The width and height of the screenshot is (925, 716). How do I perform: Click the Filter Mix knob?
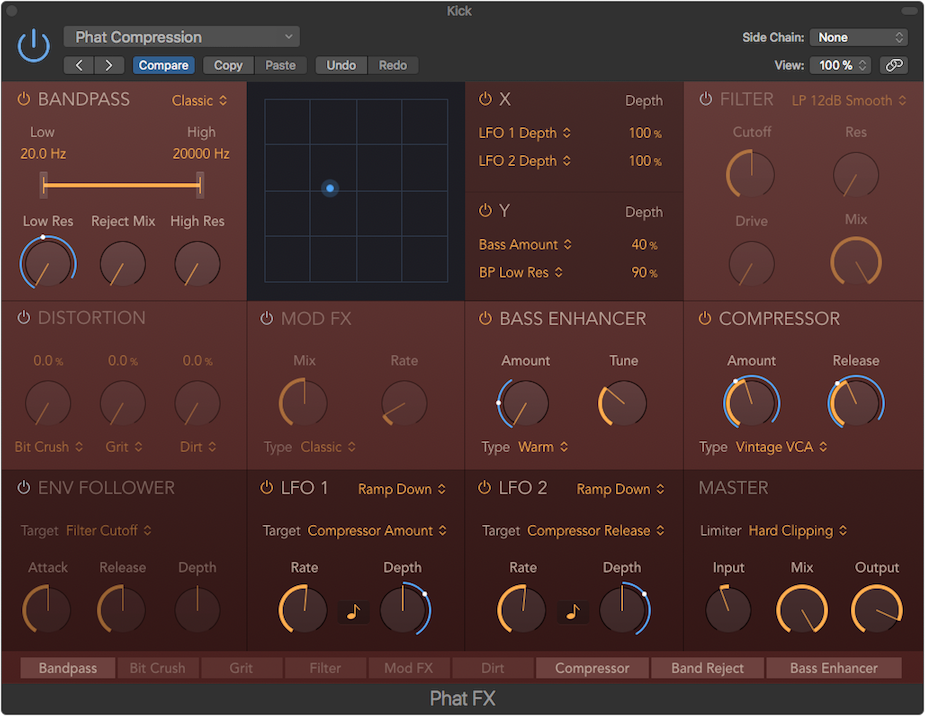pyautogui.click(x=855, y=262)
